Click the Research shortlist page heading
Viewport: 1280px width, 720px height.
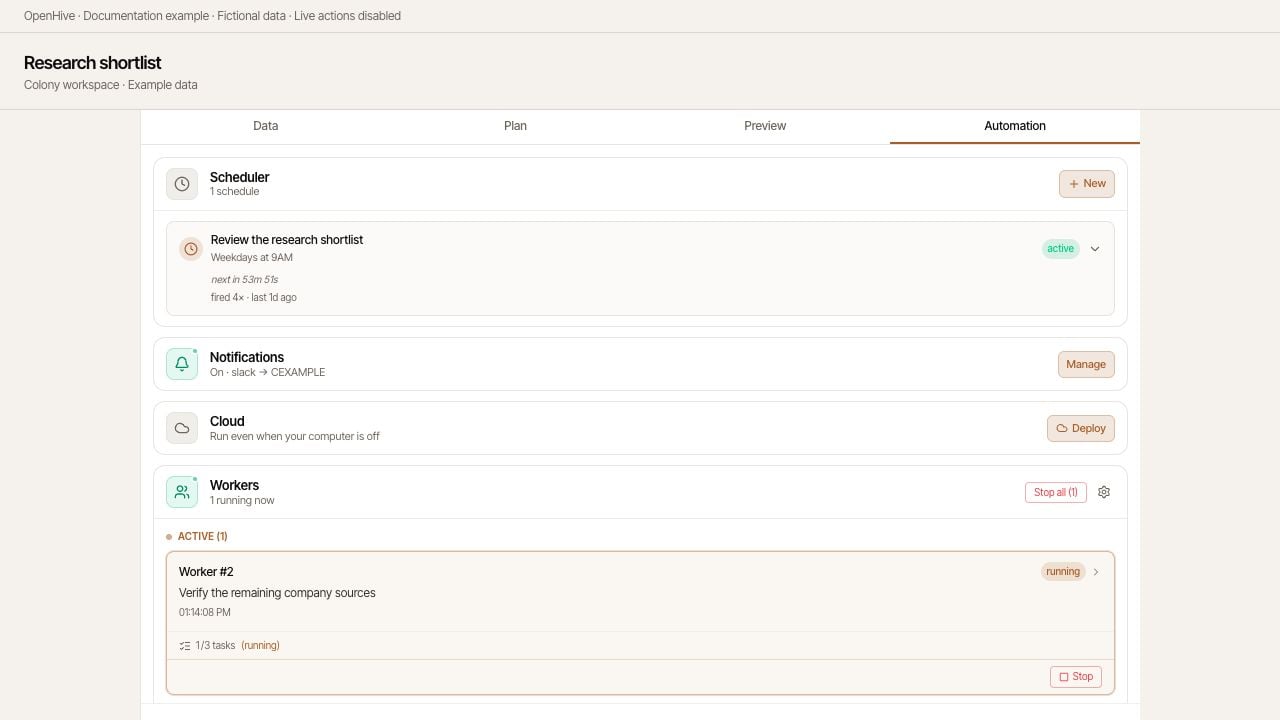(x=93, y=63)
